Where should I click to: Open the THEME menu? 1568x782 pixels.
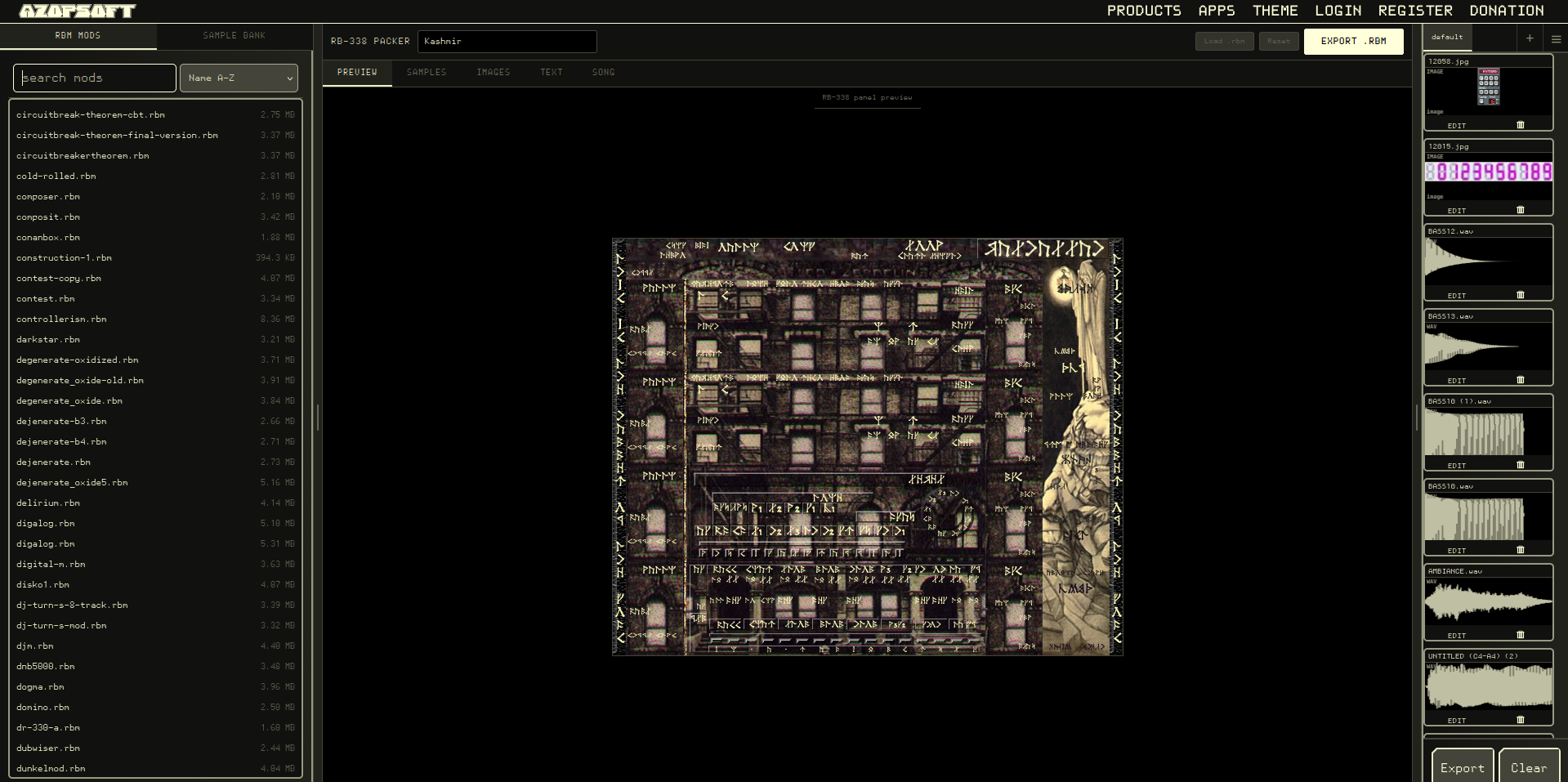coord(1275,11)
